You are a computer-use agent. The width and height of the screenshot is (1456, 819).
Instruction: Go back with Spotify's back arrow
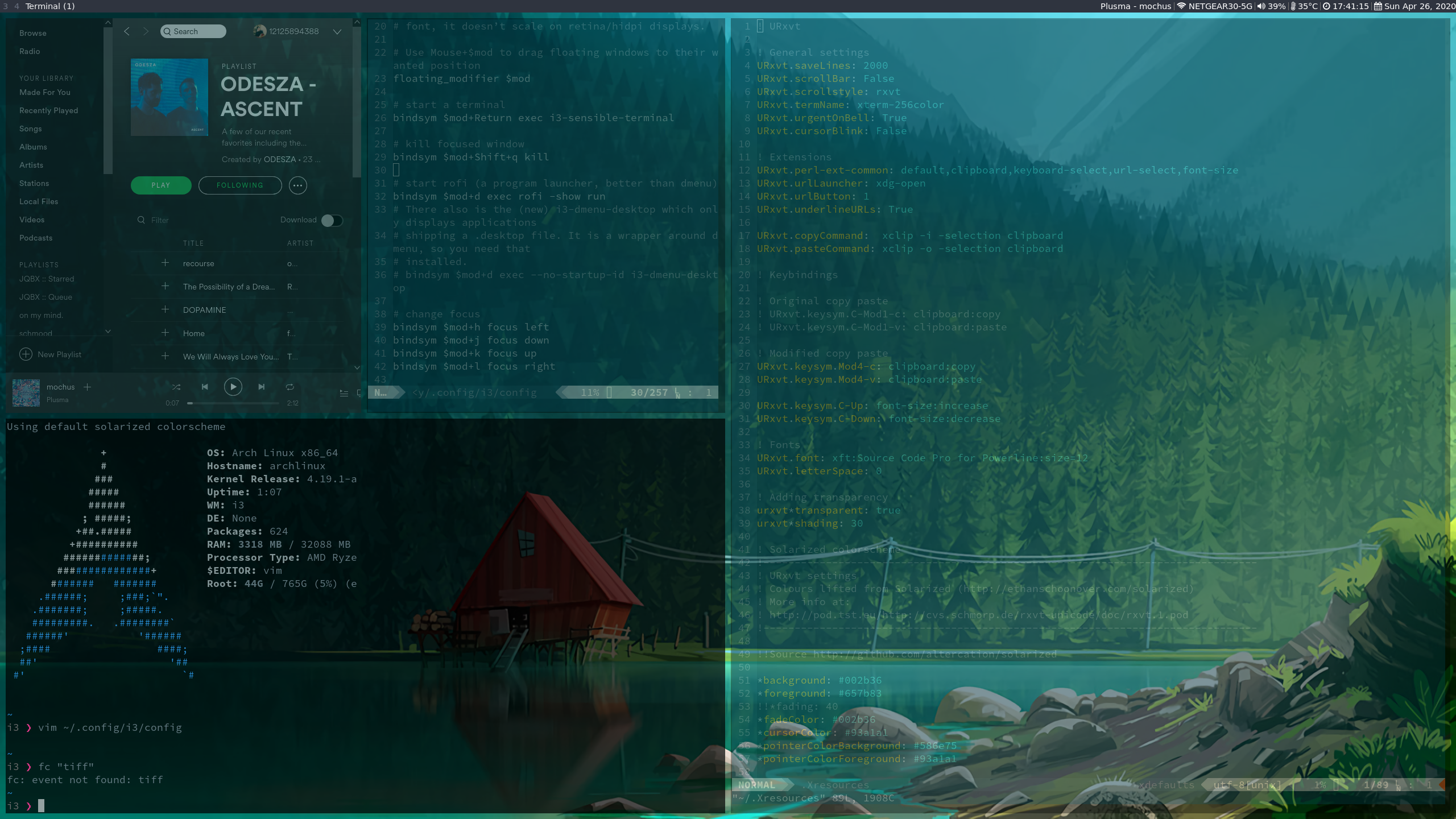pos(127,31)
